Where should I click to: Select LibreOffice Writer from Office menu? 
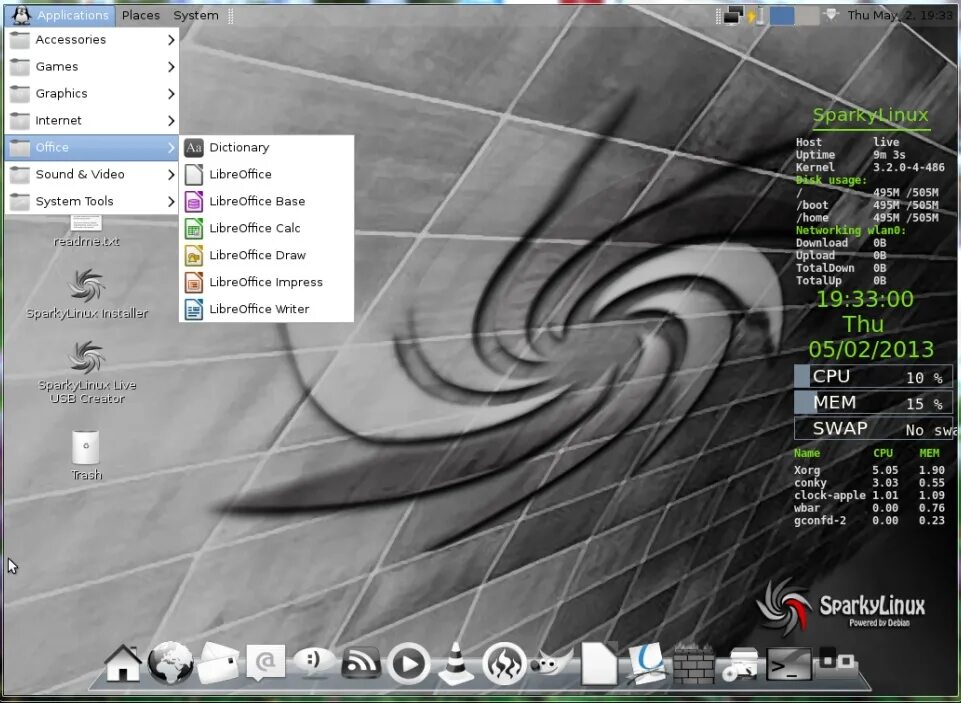click(267, 309)
